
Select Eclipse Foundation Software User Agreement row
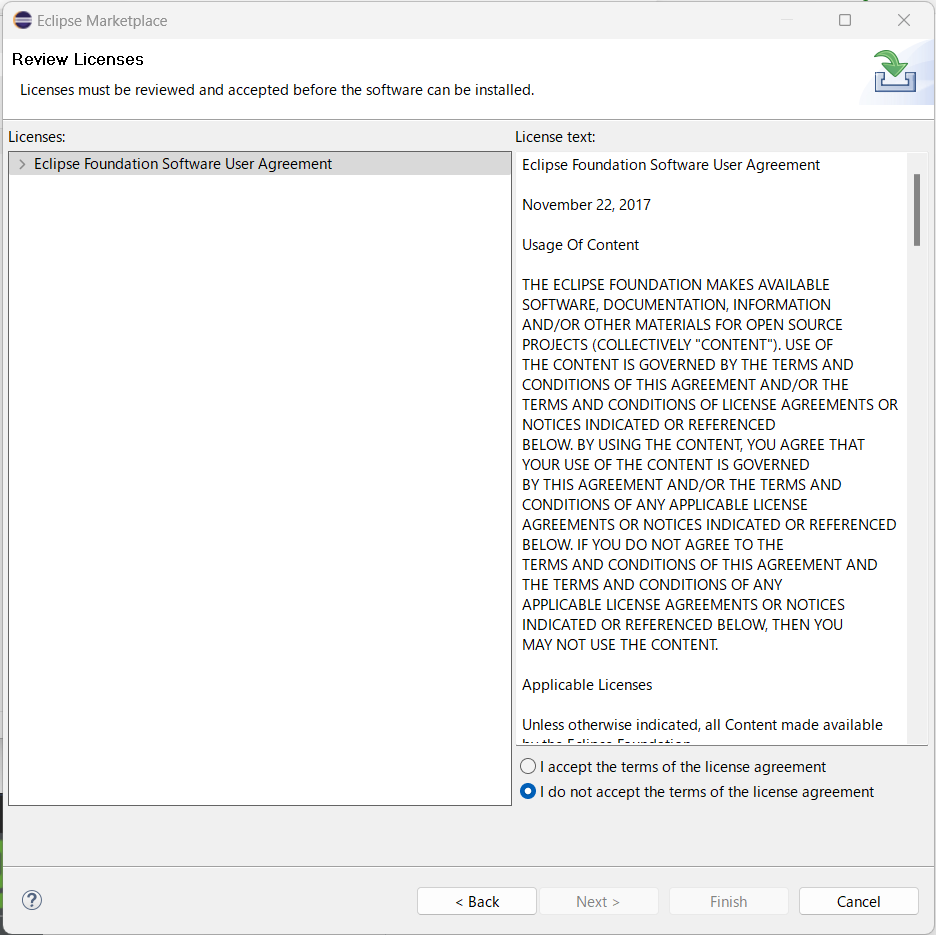coord(260,164)
